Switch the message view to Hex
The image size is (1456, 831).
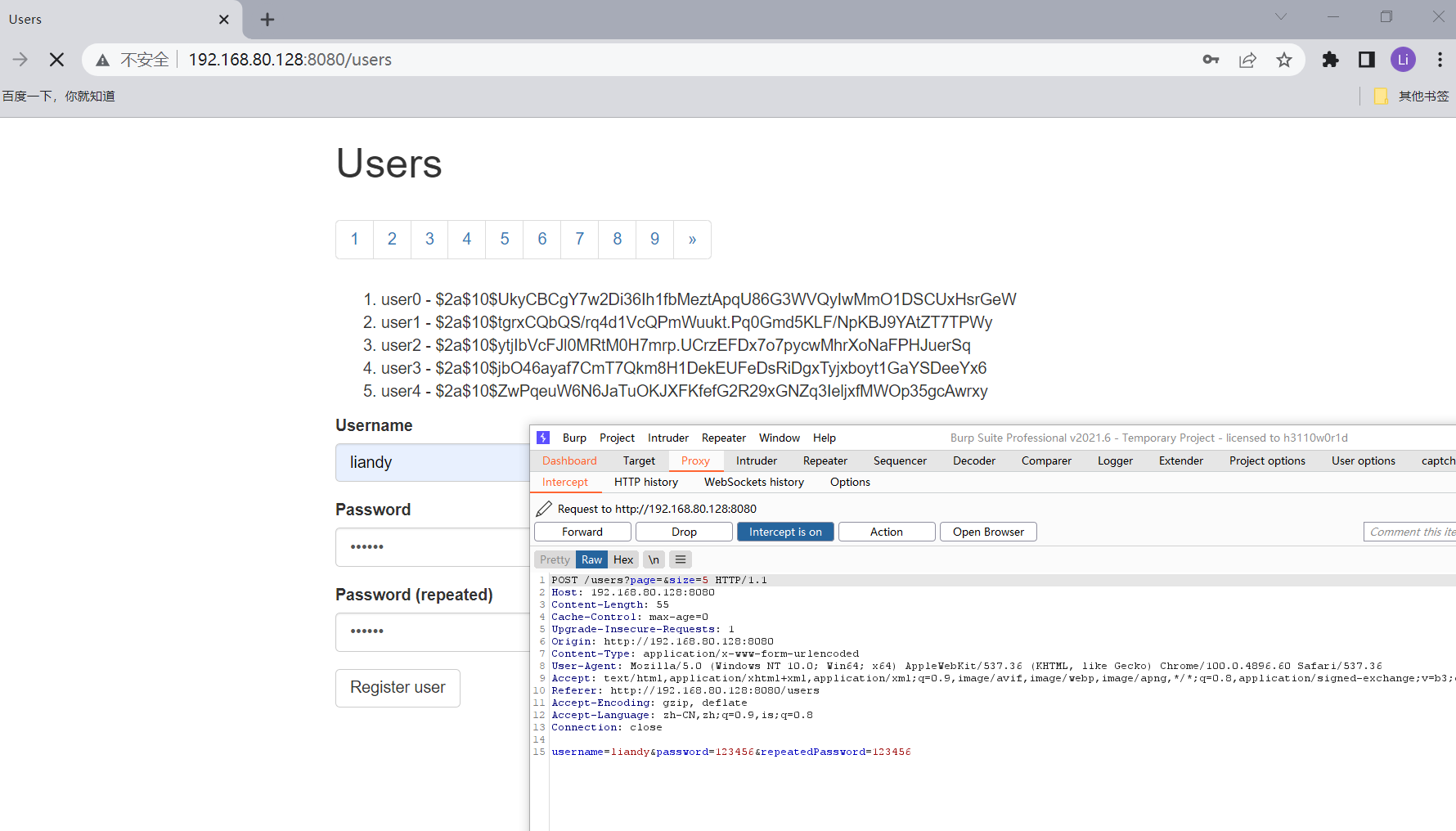tap(623, 559)
